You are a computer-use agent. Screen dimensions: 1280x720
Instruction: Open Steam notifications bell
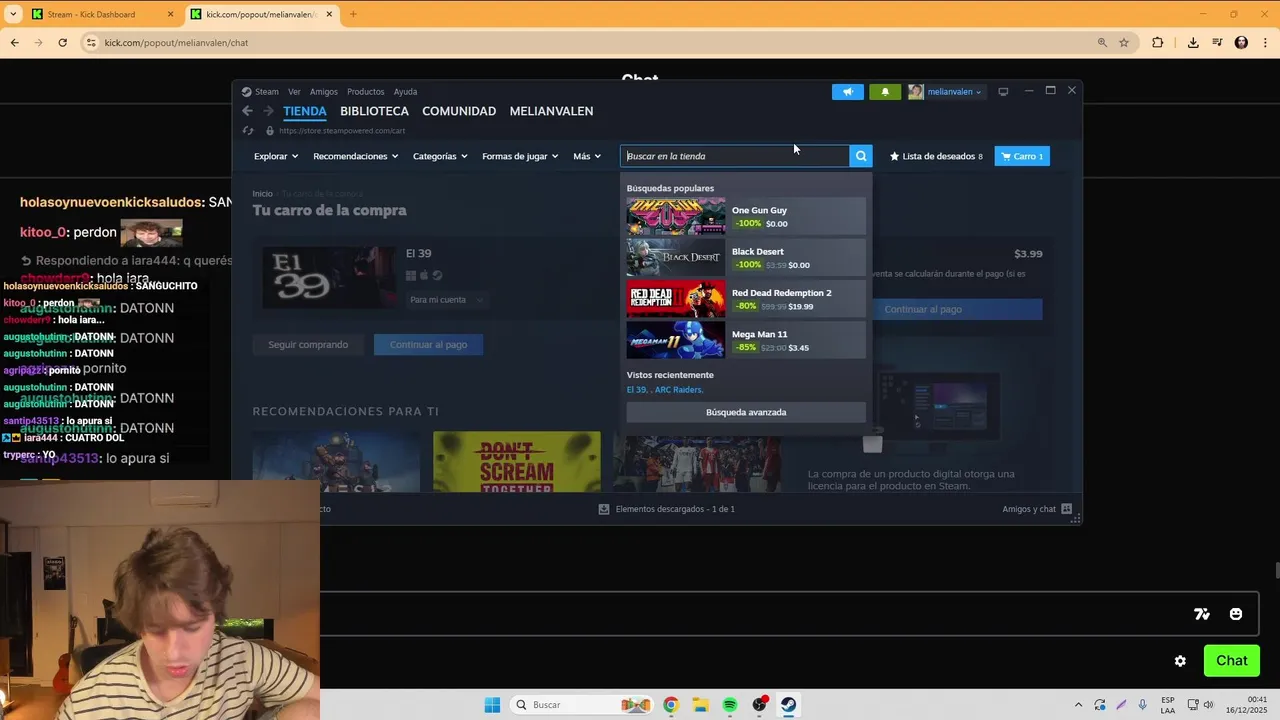[x=885, y=92]
